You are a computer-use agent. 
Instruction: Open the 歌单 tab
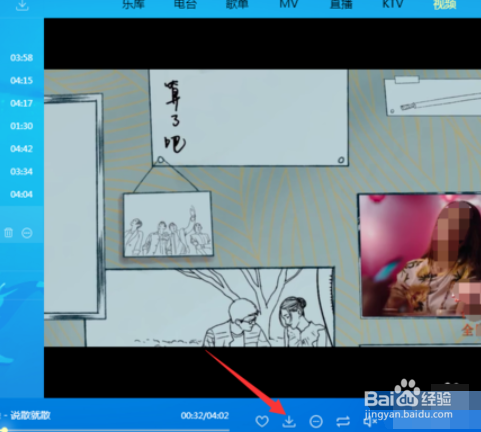coord(237,4)
